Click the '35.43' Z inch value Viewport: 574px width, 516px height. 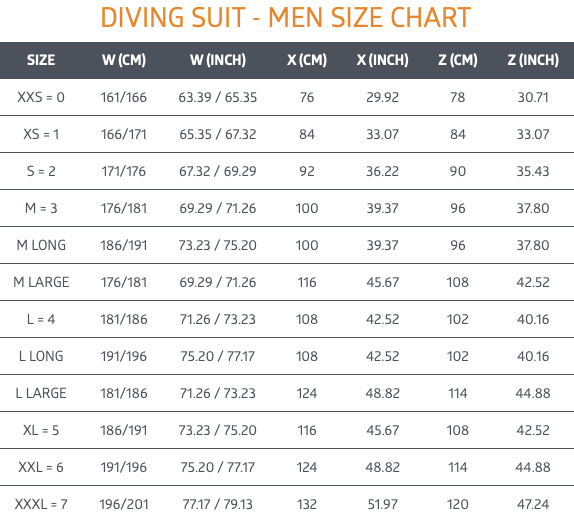point(533,171)
